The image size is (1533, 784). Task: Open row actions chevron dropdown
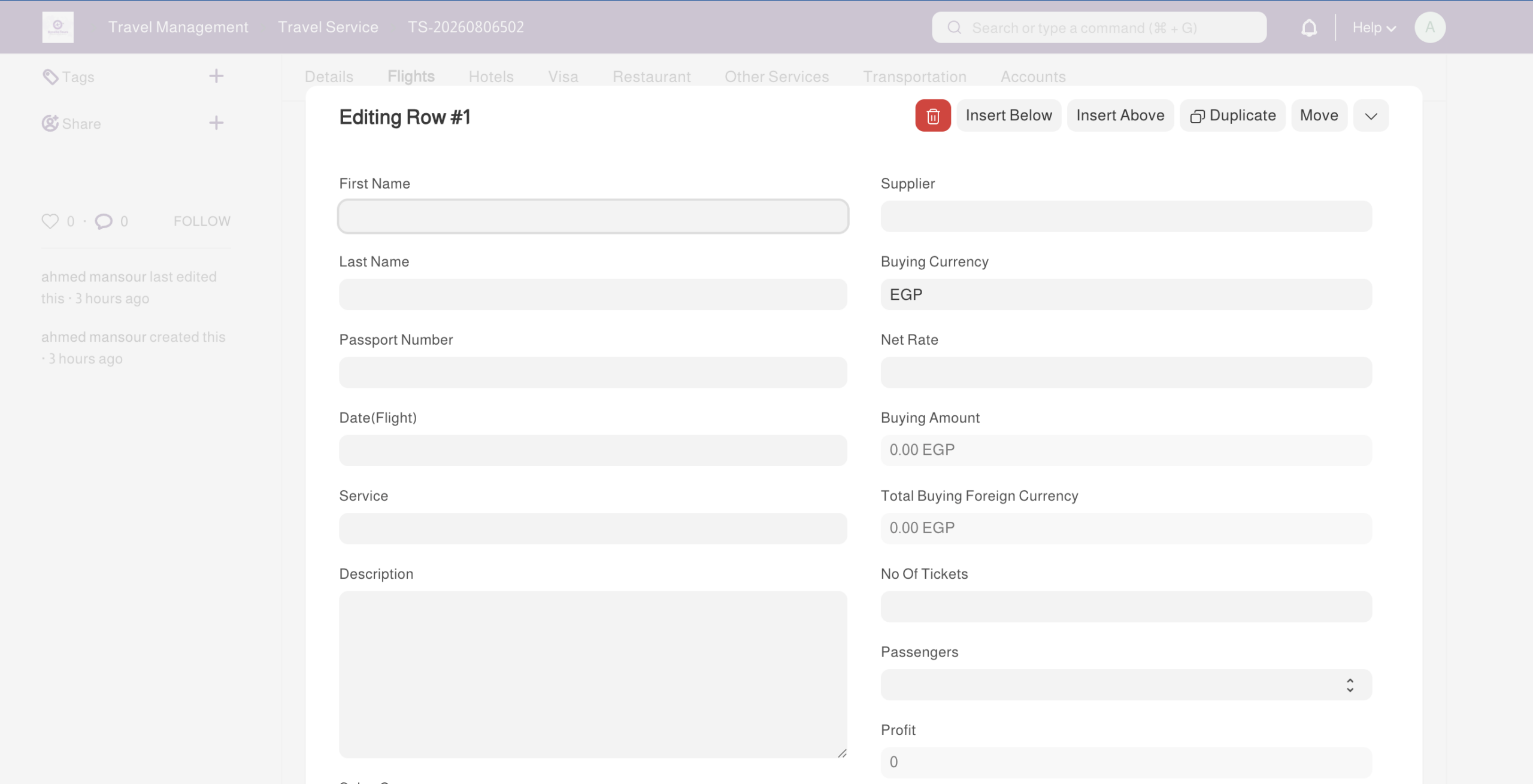point(1371,116)
